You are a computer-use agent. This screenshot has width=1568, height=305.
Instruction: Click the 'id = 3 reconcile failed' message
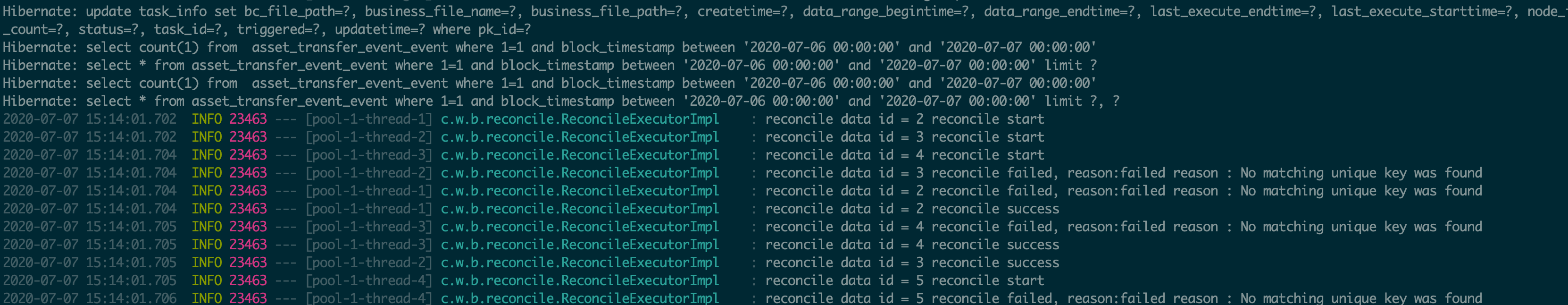tap(965, 173)
